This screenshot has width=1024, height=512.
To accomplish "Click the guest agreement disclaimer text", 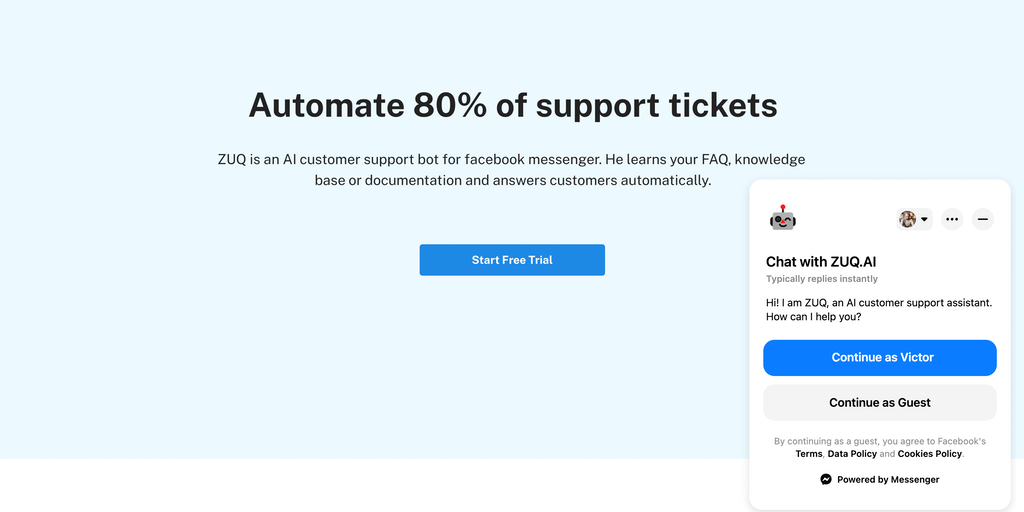I will click(880, 441).
